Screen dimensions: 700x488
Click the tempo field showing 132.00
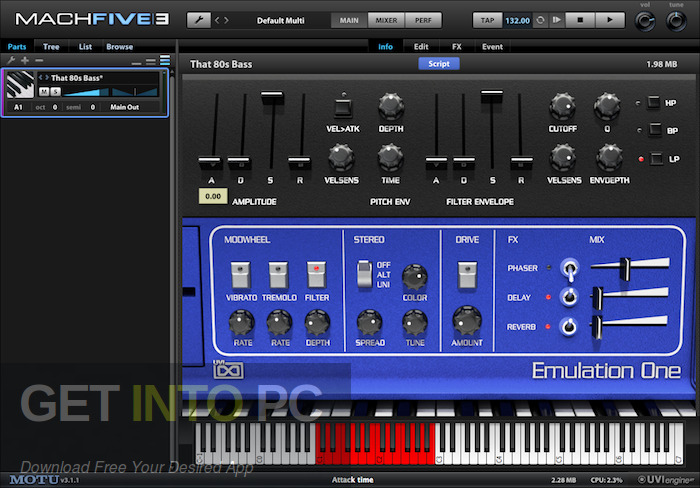[517, 20]
